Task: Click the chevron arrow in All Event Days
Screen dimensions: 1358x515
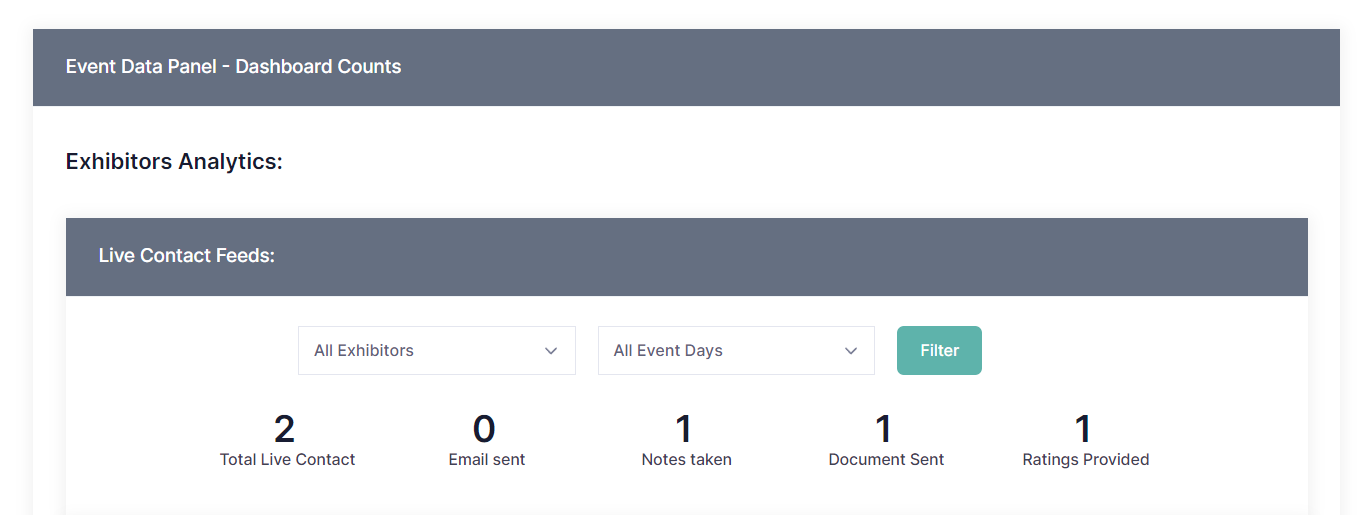Action: [x=851, y=351]
